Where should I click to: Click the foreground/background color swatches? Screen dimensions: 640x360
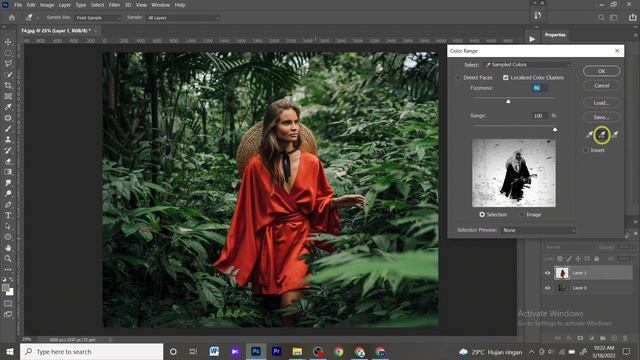pyautogui.click(x=7, y=289)
